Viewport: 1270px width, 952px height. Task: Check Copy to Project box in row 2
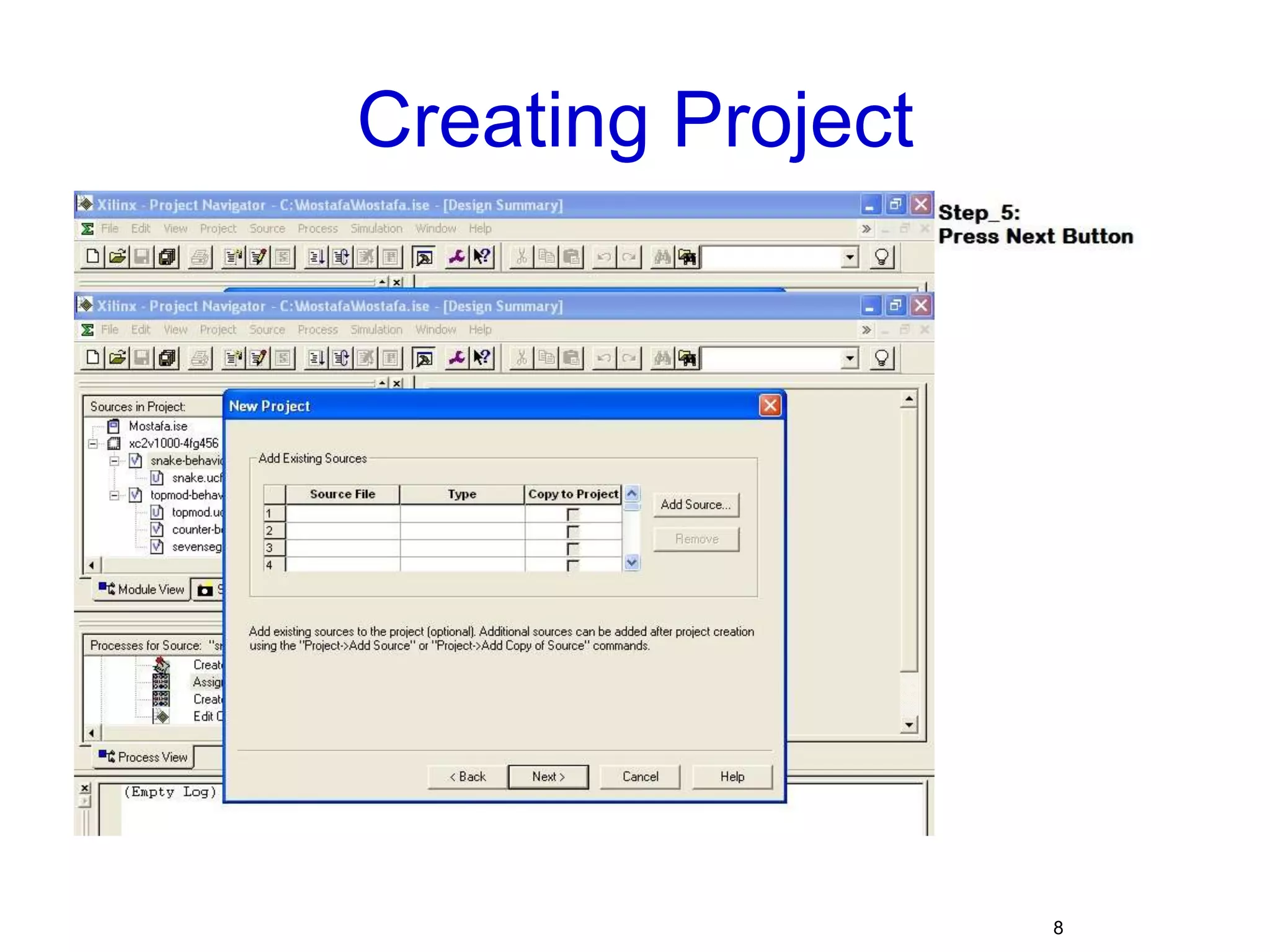pyautogui.click(x=572, y=532)
